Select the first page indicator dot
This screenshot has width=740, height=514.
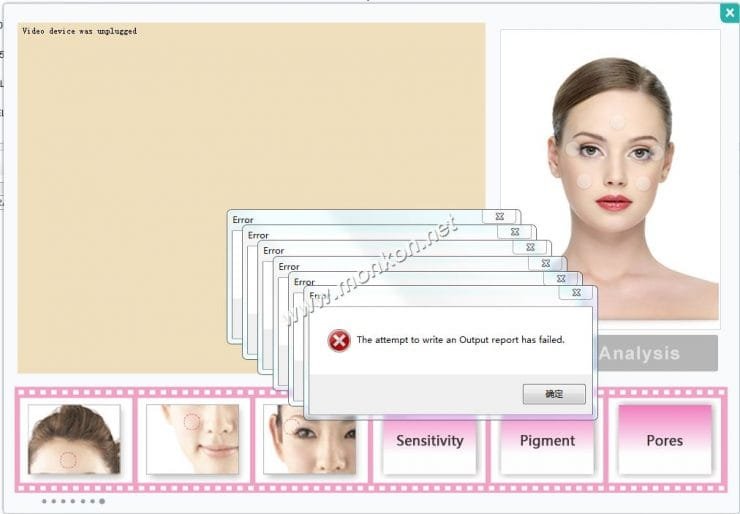pyautogui.click(x=44, y=501)
